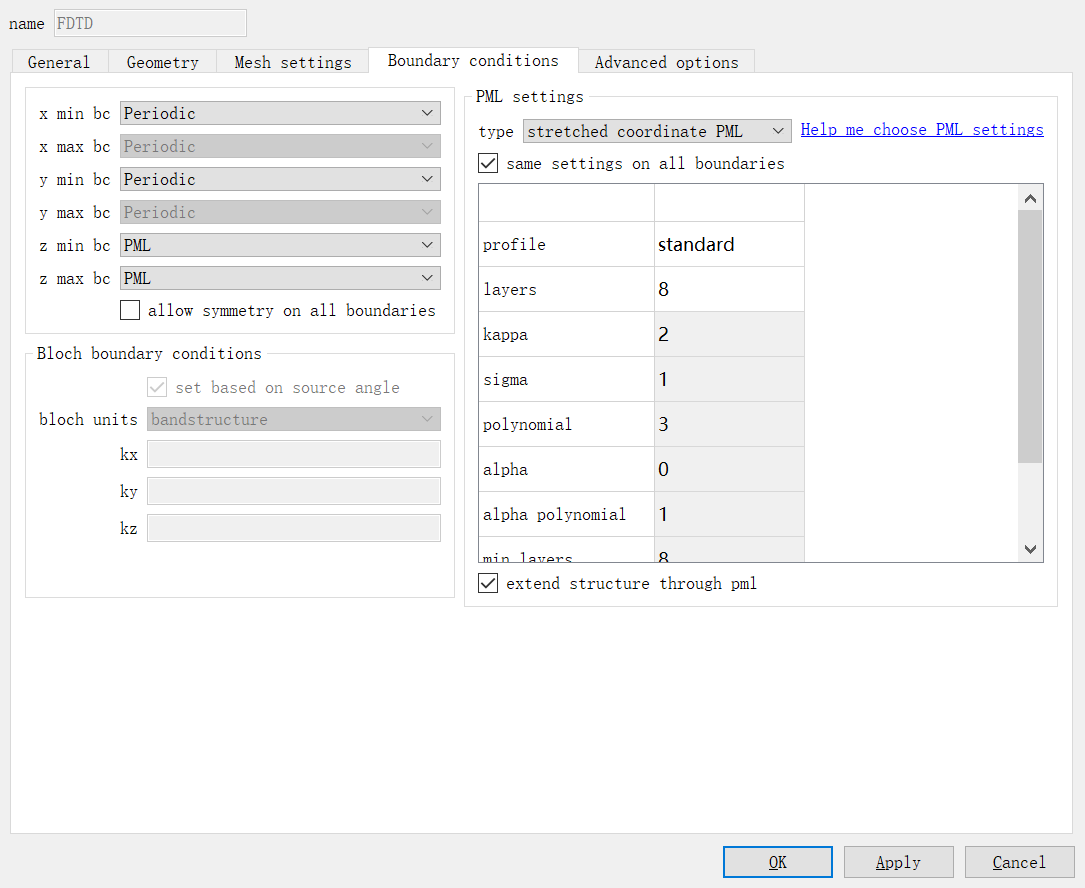Toggle same settings on all boundaries
The width and height of the screenshot is (1085, 888).
[488, 163]
